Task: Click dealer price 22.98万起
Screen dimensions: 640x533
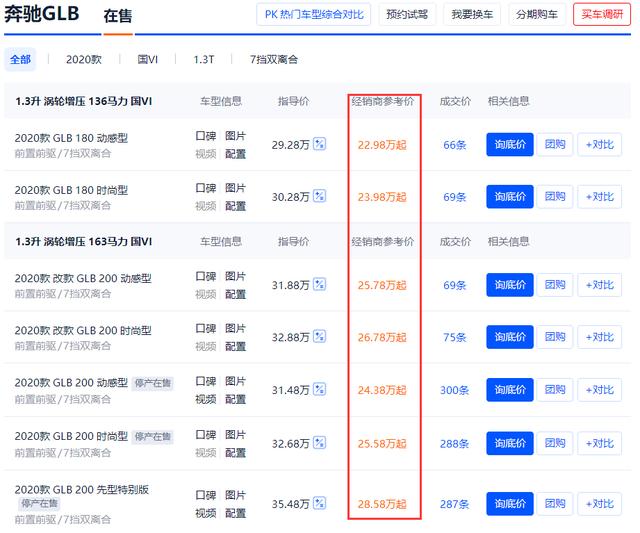Action: 382,145
